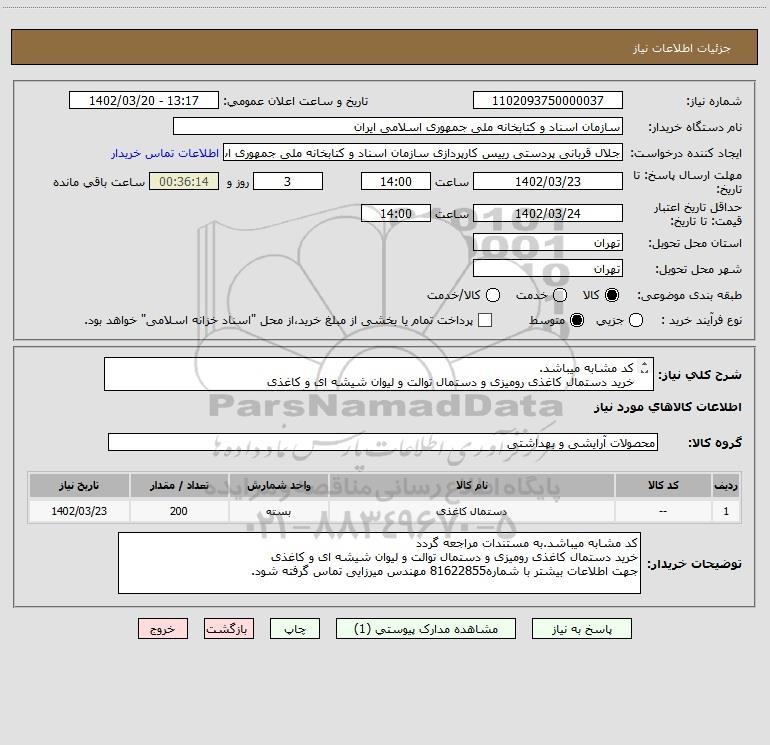Click the announcement date field 1402/03/20 - 13:17
The width and height of the screenshot is (770, 745).
(143, 101)
